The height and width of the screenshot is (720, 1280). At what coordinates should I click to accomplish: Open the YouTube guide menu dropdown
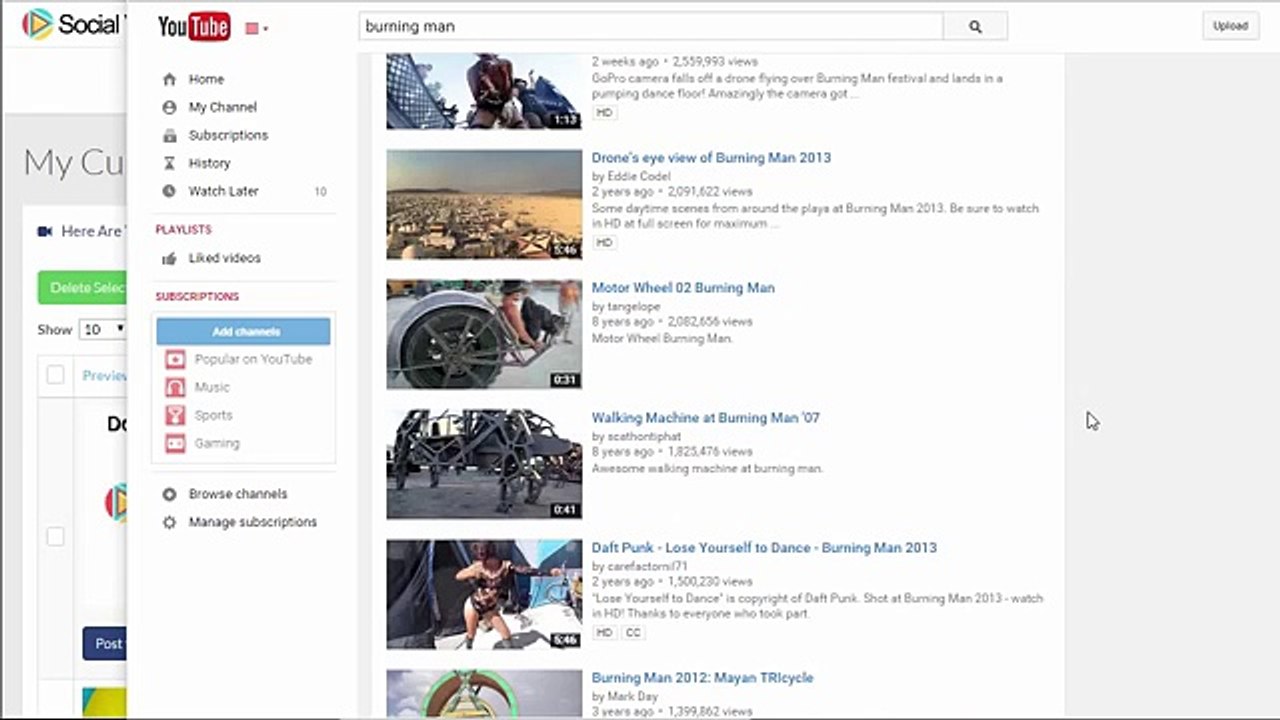pos(257,29)
